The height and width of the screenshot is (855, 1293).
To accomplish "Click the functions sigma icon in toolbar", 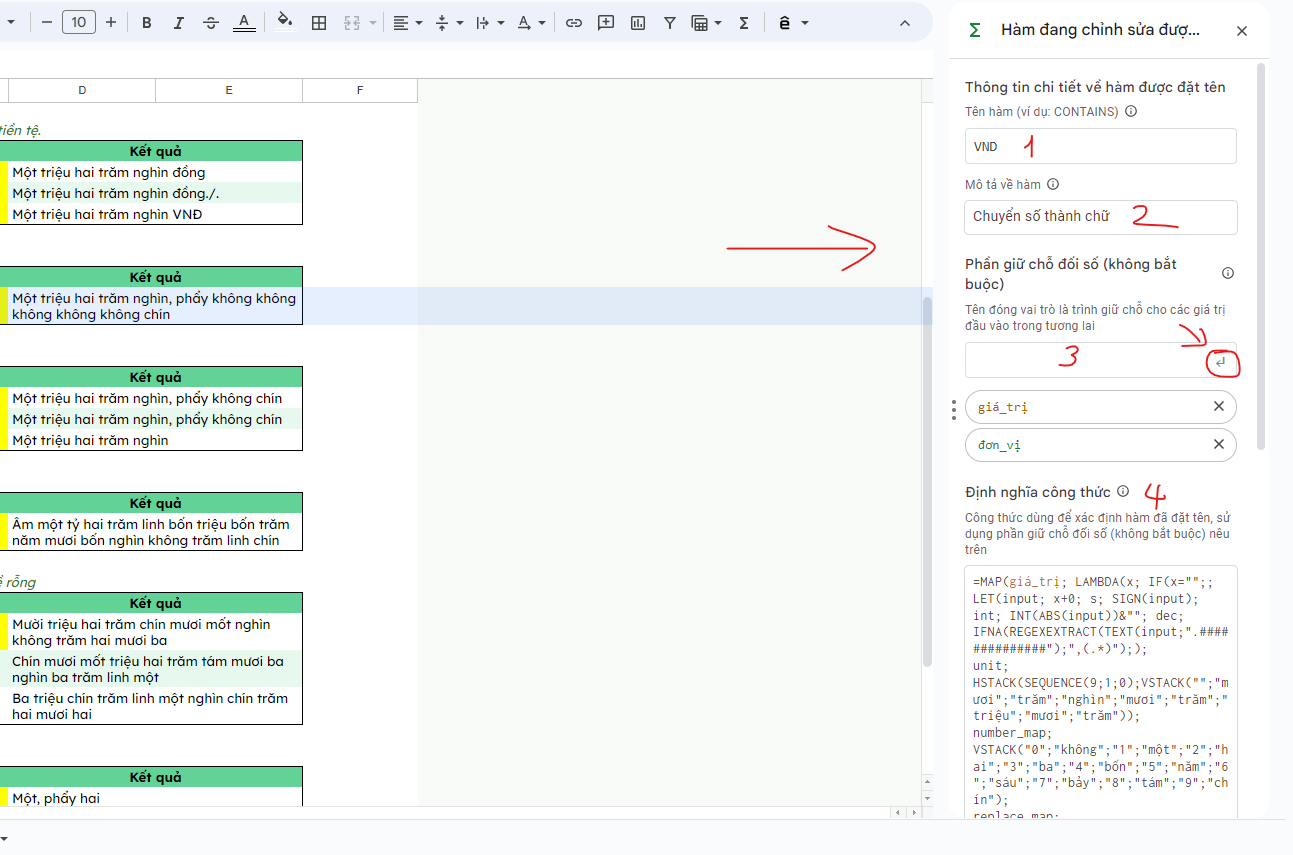I will pyautogui.click(x=744, y=23).
